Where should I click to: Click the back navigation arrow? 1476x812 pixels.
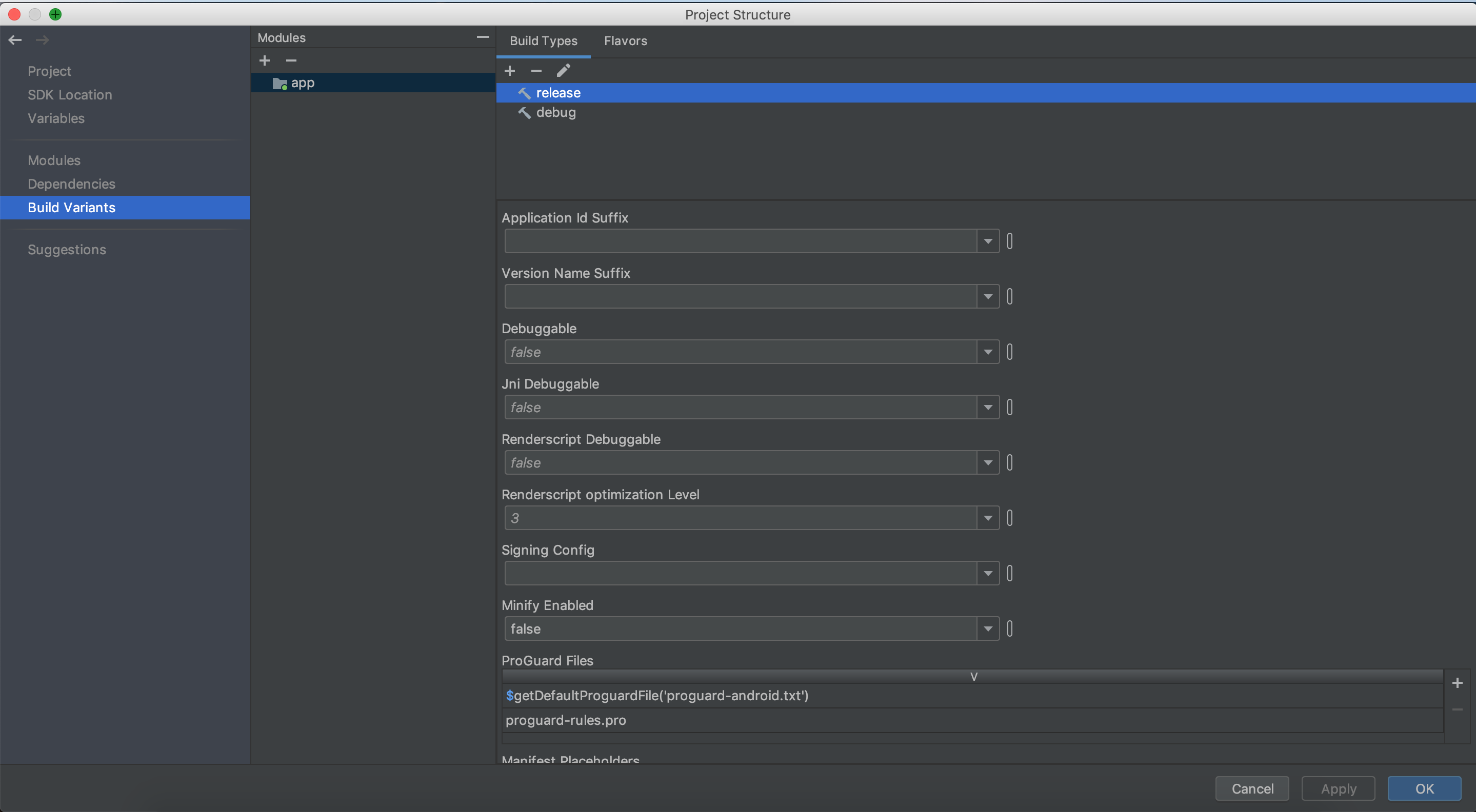coord(15,40)
